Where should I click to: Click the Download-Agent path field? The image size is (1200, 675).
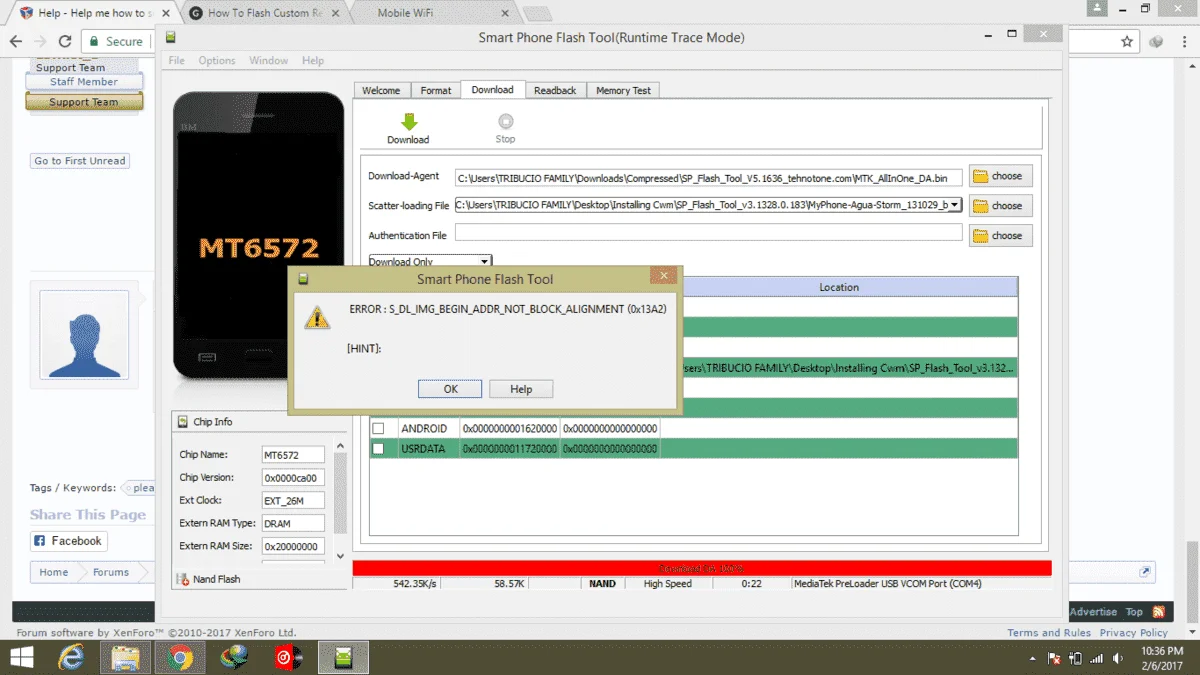(x=708, y=177)
